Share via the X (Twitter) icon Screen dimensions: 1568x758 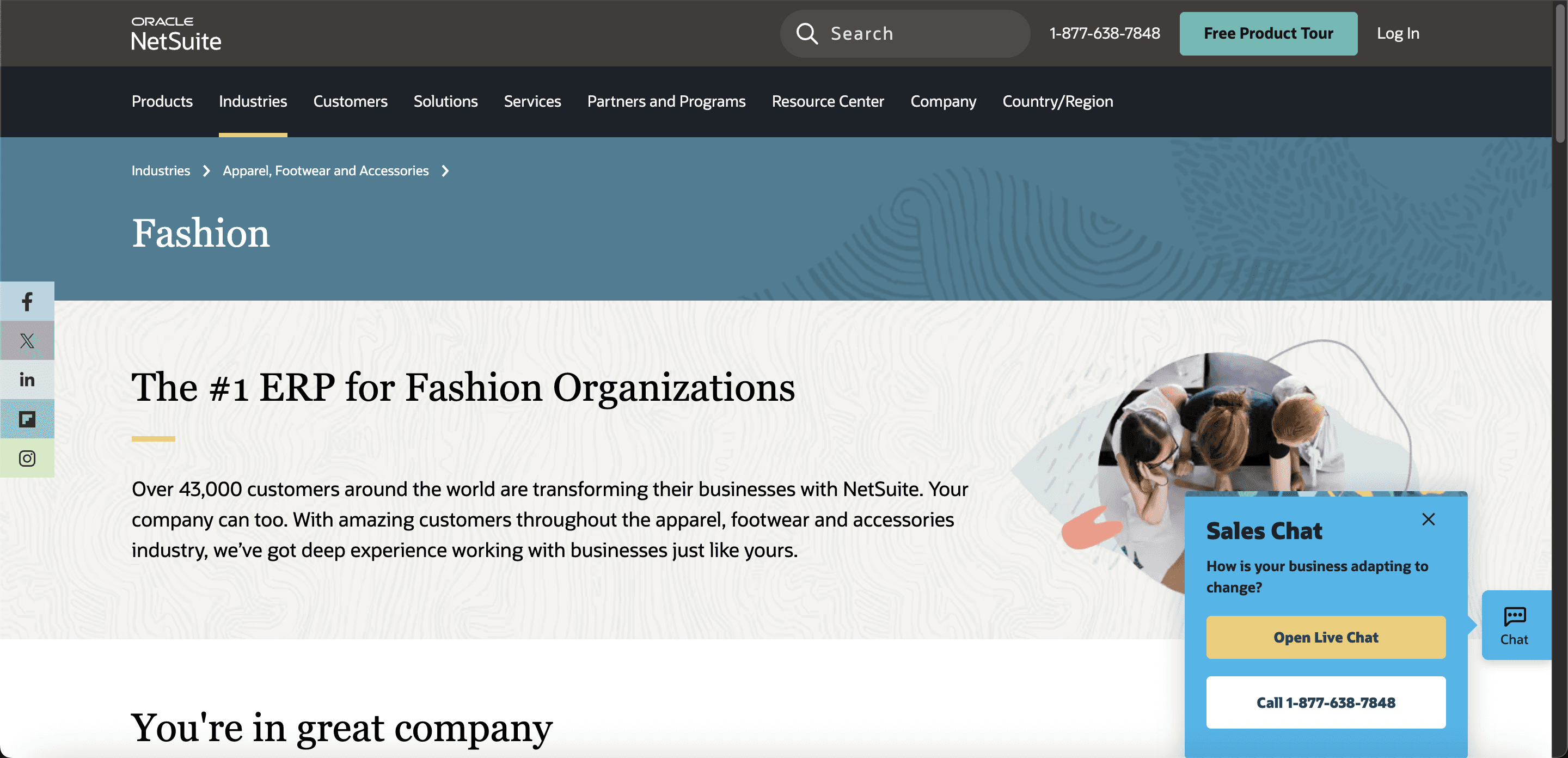pyautogui.click(x=27, y=340)
